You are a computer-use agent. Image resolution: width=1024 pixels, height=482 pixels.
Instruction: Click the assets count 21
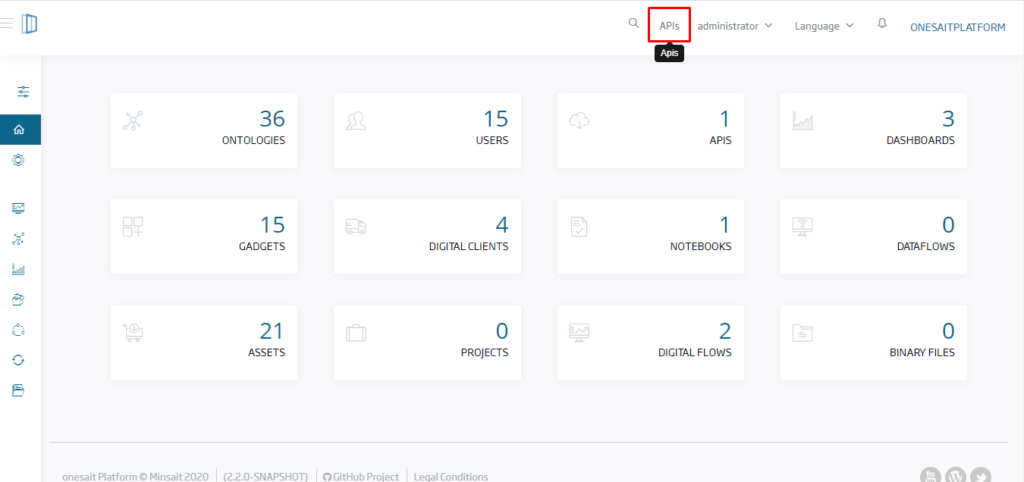(x=272, y=331)
